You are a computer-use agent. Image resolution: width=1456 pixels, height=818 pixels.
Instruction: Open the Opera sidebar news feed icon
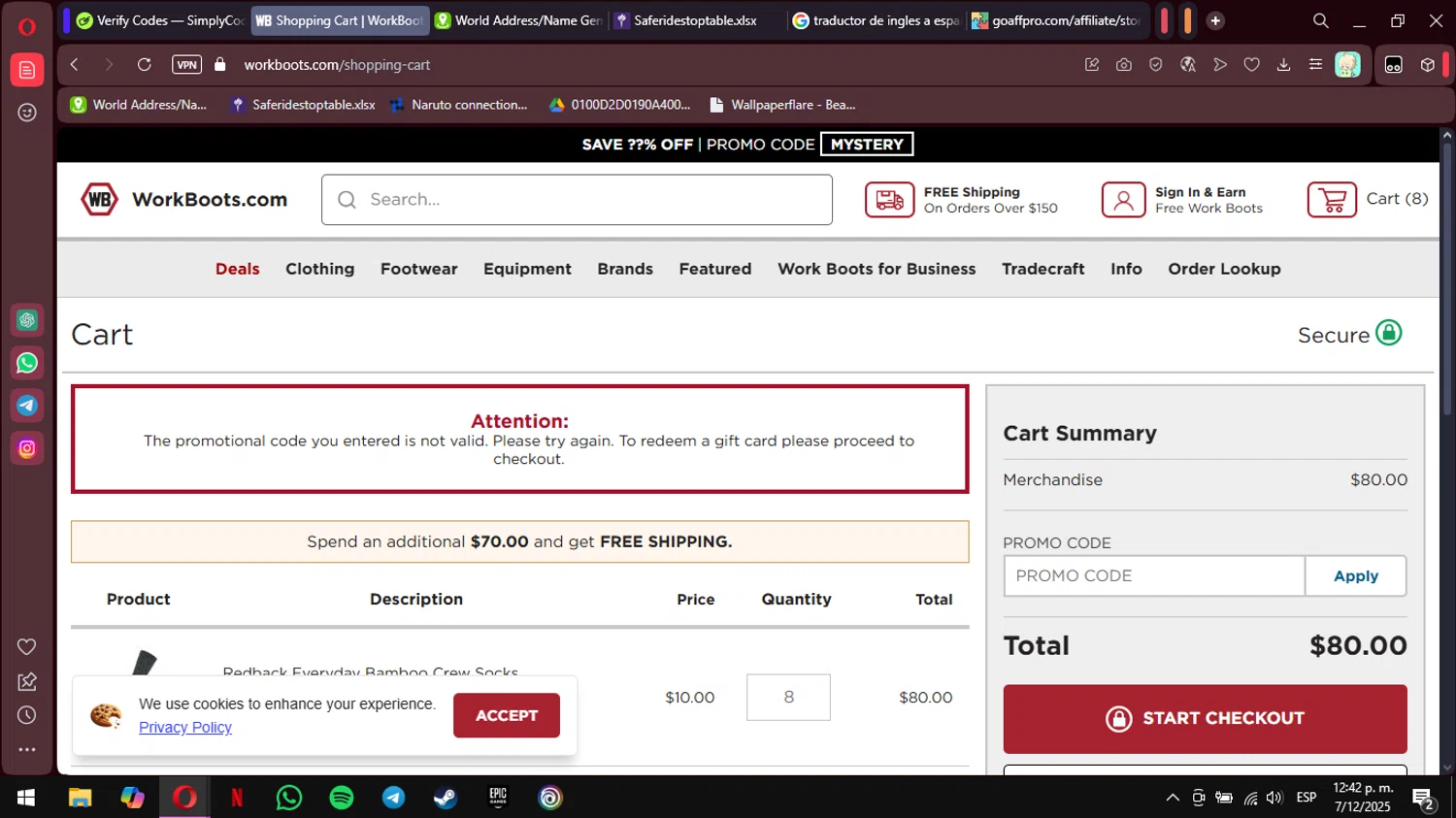click(x=27, y=70)
